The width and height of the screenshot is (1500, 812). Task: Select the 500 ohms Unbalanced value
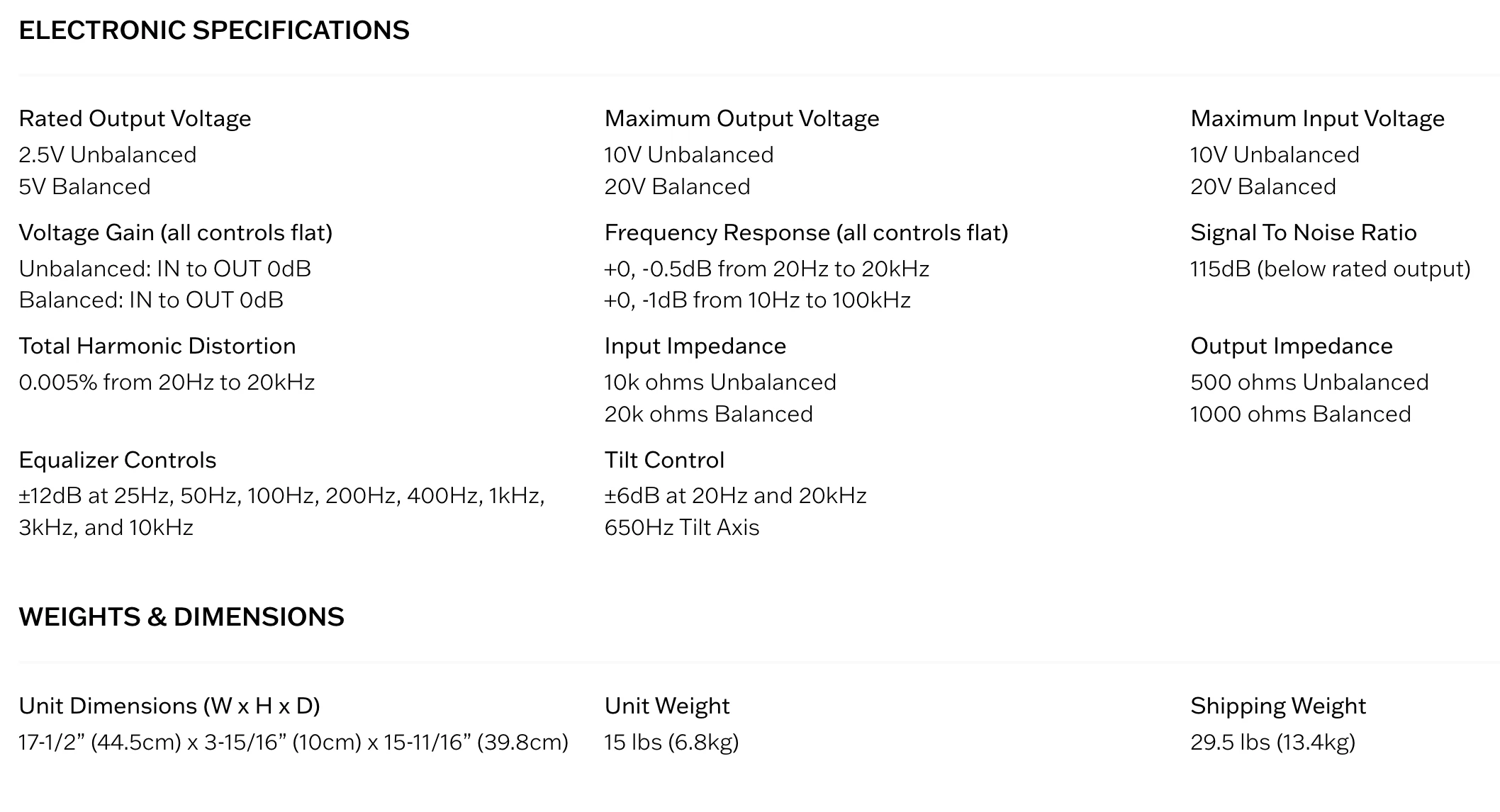tap(1309, 382)
